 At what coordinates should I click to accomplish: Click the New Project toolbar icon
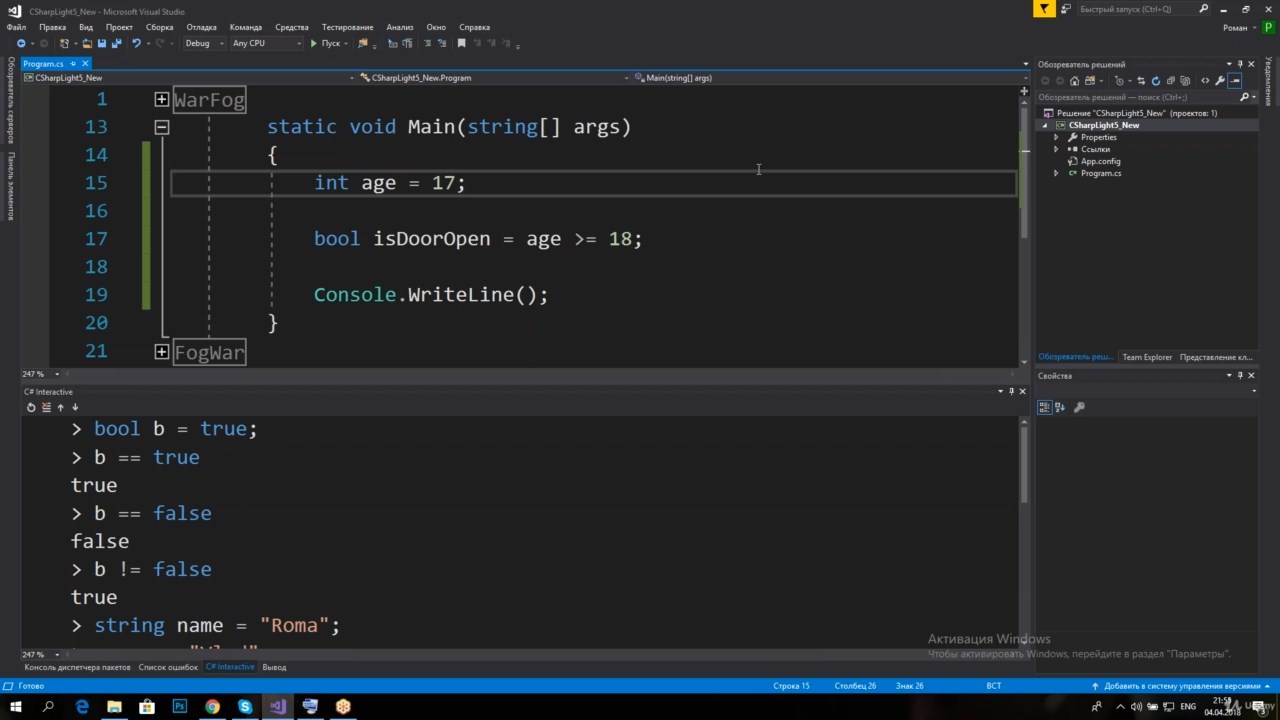(x=64, y=43)
